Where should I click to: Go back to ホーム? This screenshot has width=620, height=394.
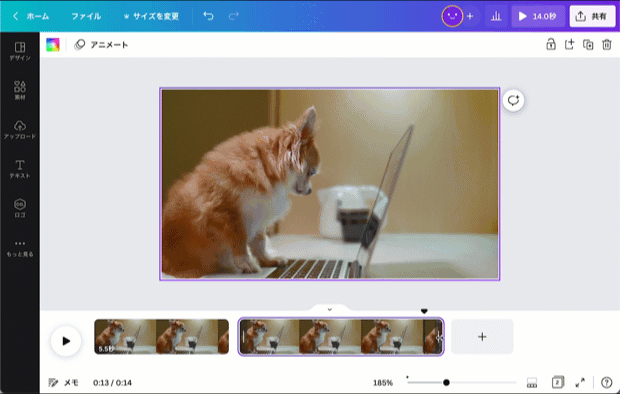click(x=31, y=16)
